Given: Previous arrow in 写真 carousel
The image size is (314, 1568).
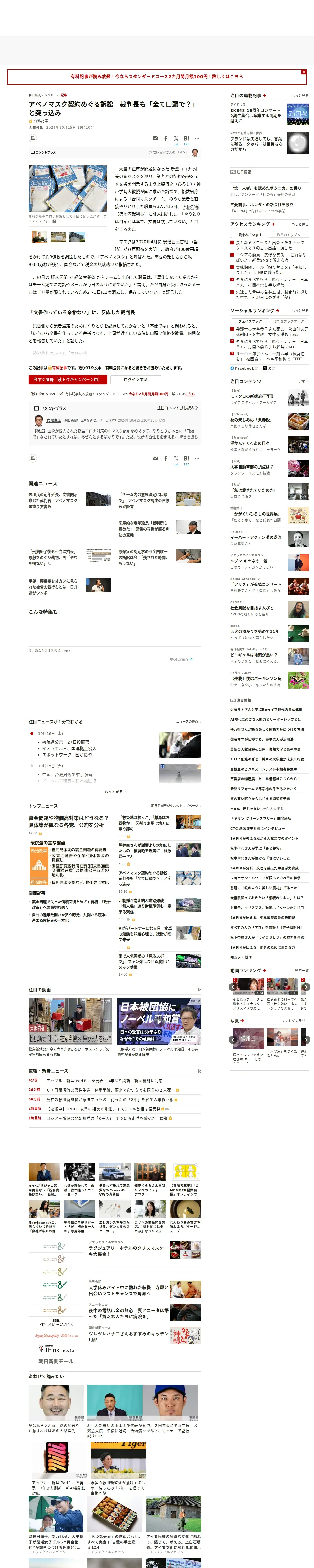Looking at the screenshot, I should click(233, 1040).
